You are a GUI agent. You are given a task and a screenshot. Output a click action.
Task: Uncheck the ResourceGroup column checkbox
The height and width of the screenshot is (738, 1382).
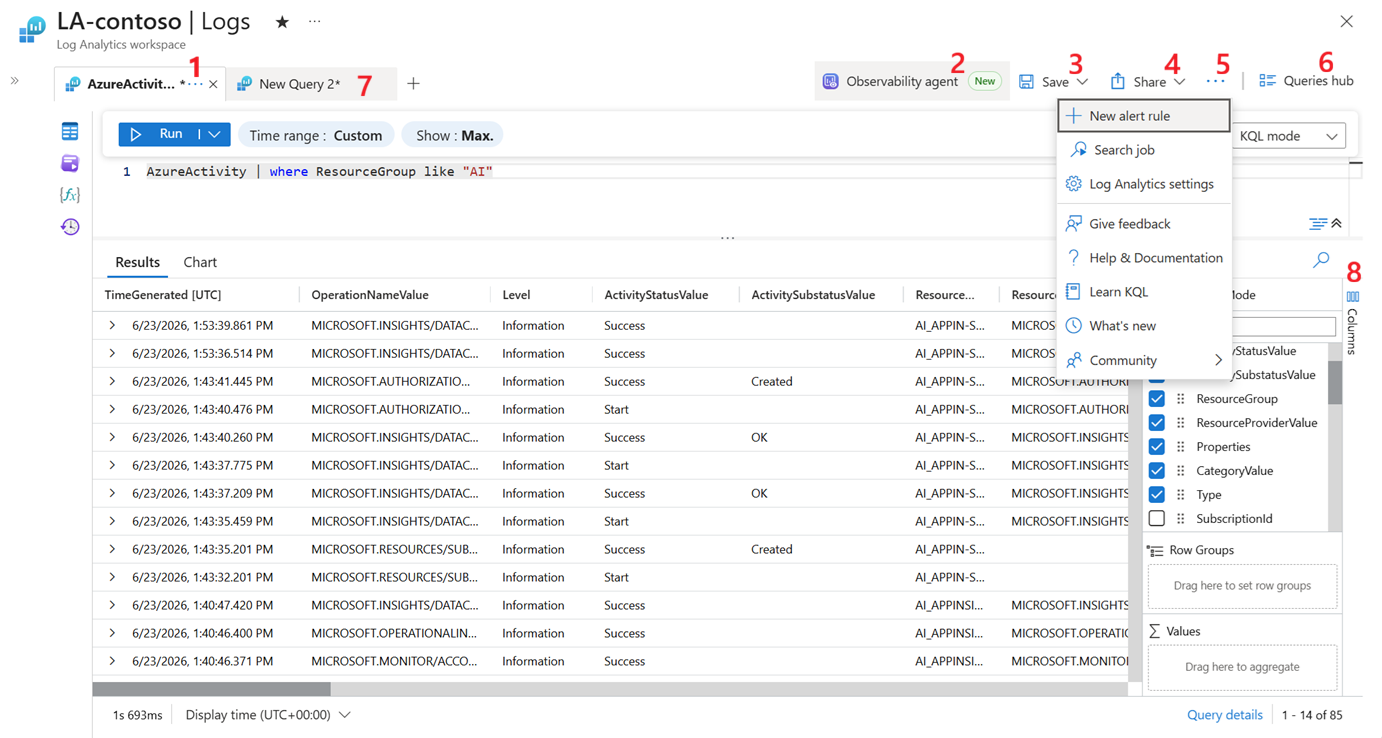click(x=1157, y=399)
